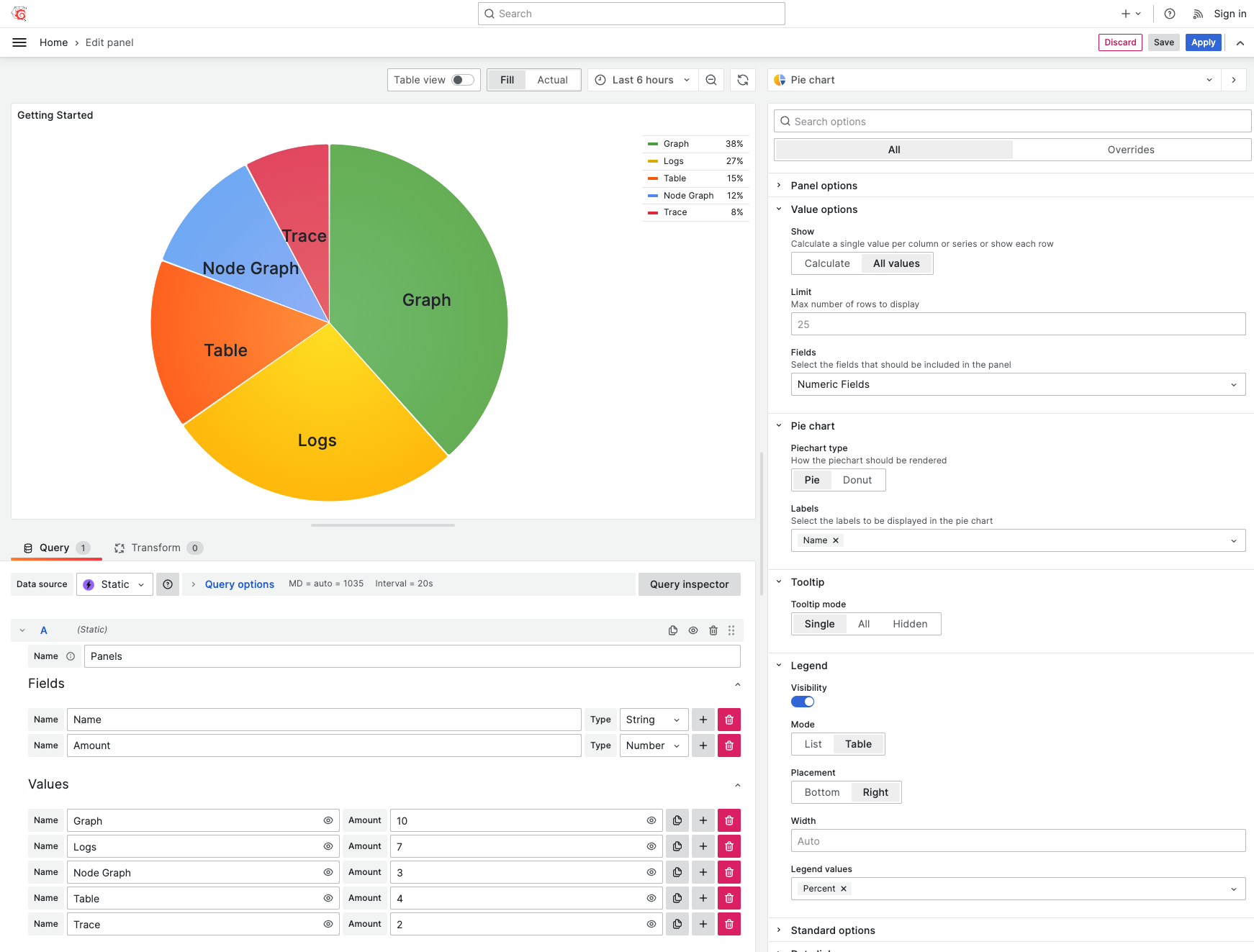
Task: Disable the Legend Visibility toggle
Action: [x=802, y=702]
